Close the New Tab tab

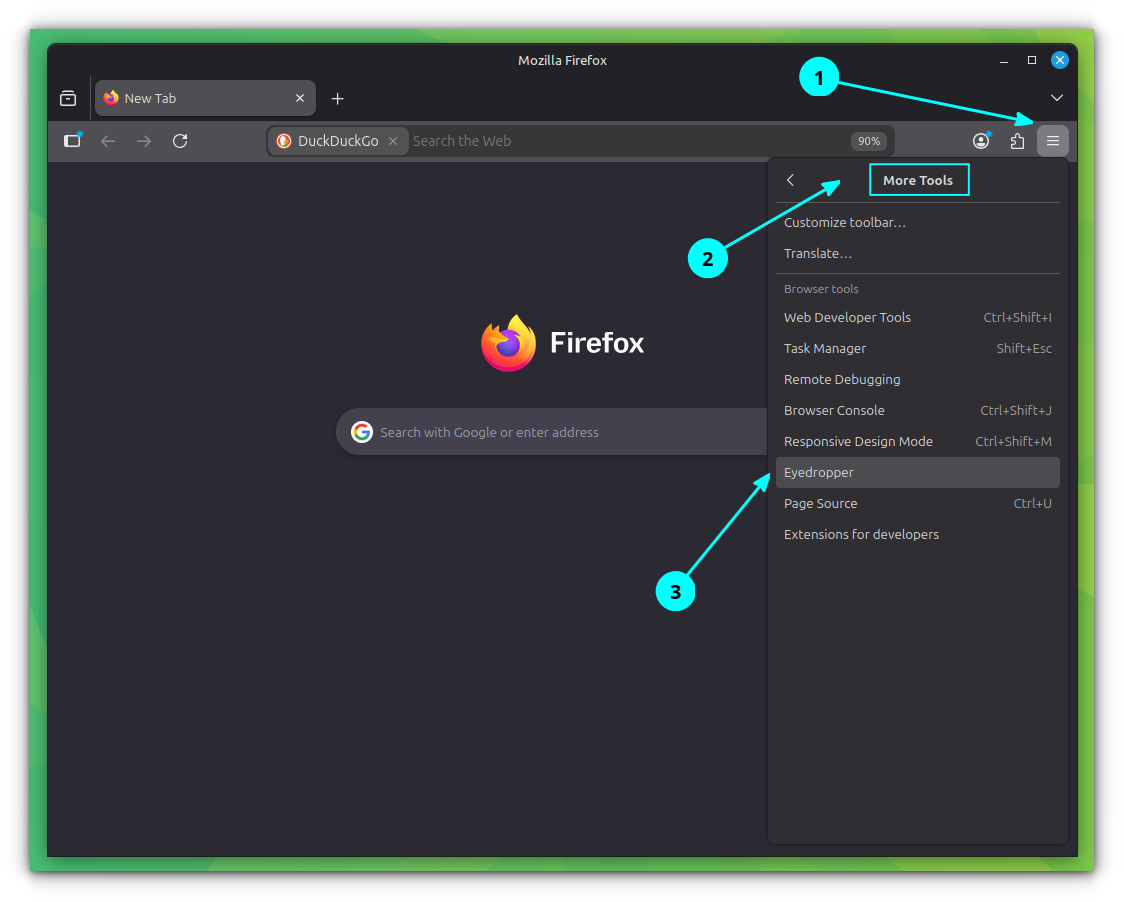pos(300,98)
